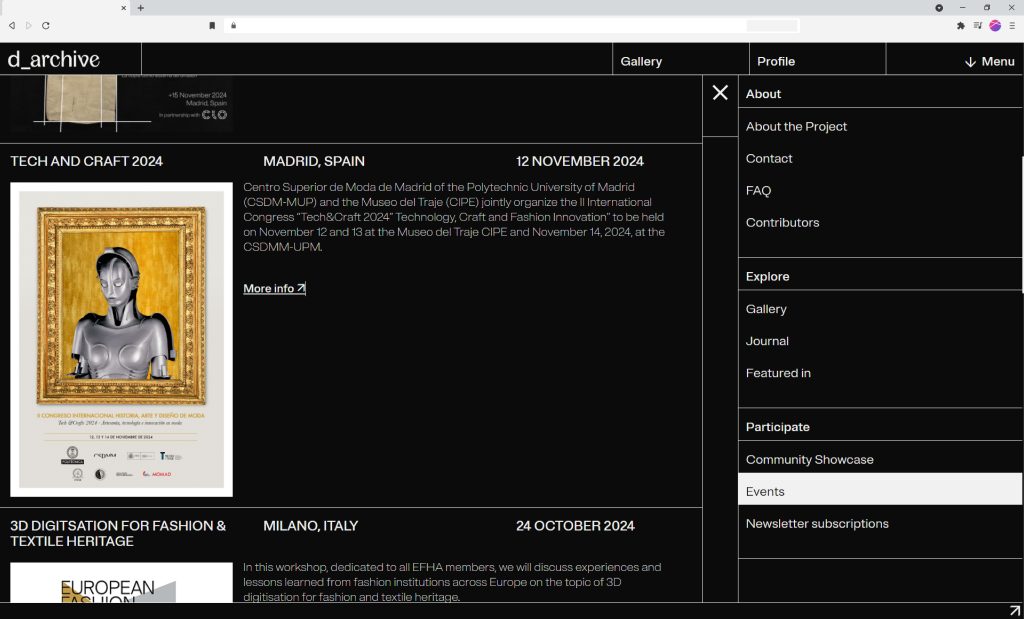Screen dimensions: 1024x619
Task: Open the browser hamburger menu
Action: (x=1012, y=25)
